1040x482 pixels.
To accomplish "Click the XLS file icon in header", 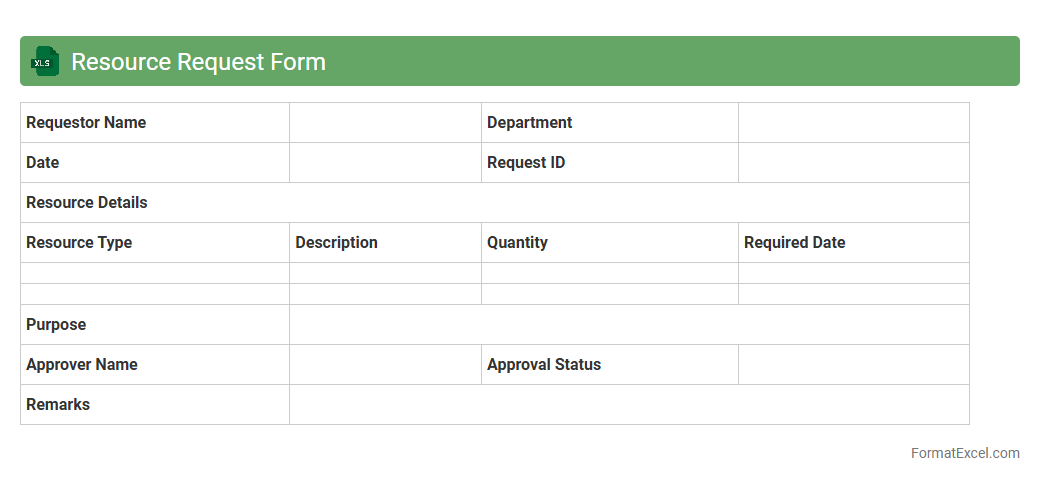I will (45, 61).
